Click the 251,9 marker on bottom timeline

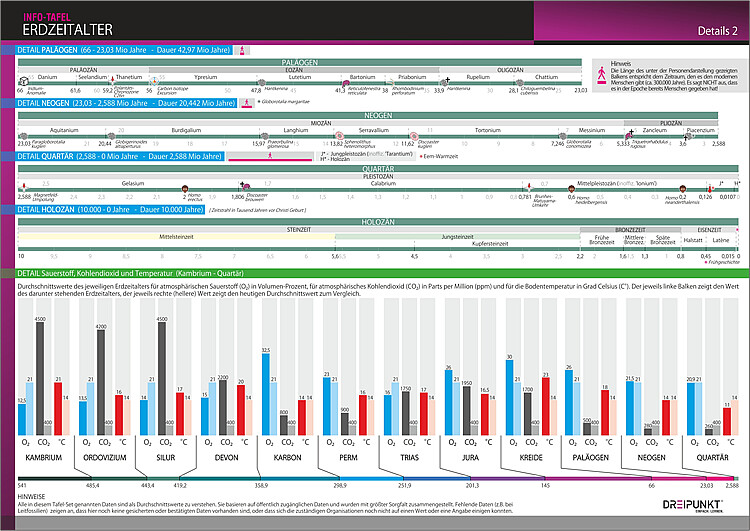tap(404, 485)
